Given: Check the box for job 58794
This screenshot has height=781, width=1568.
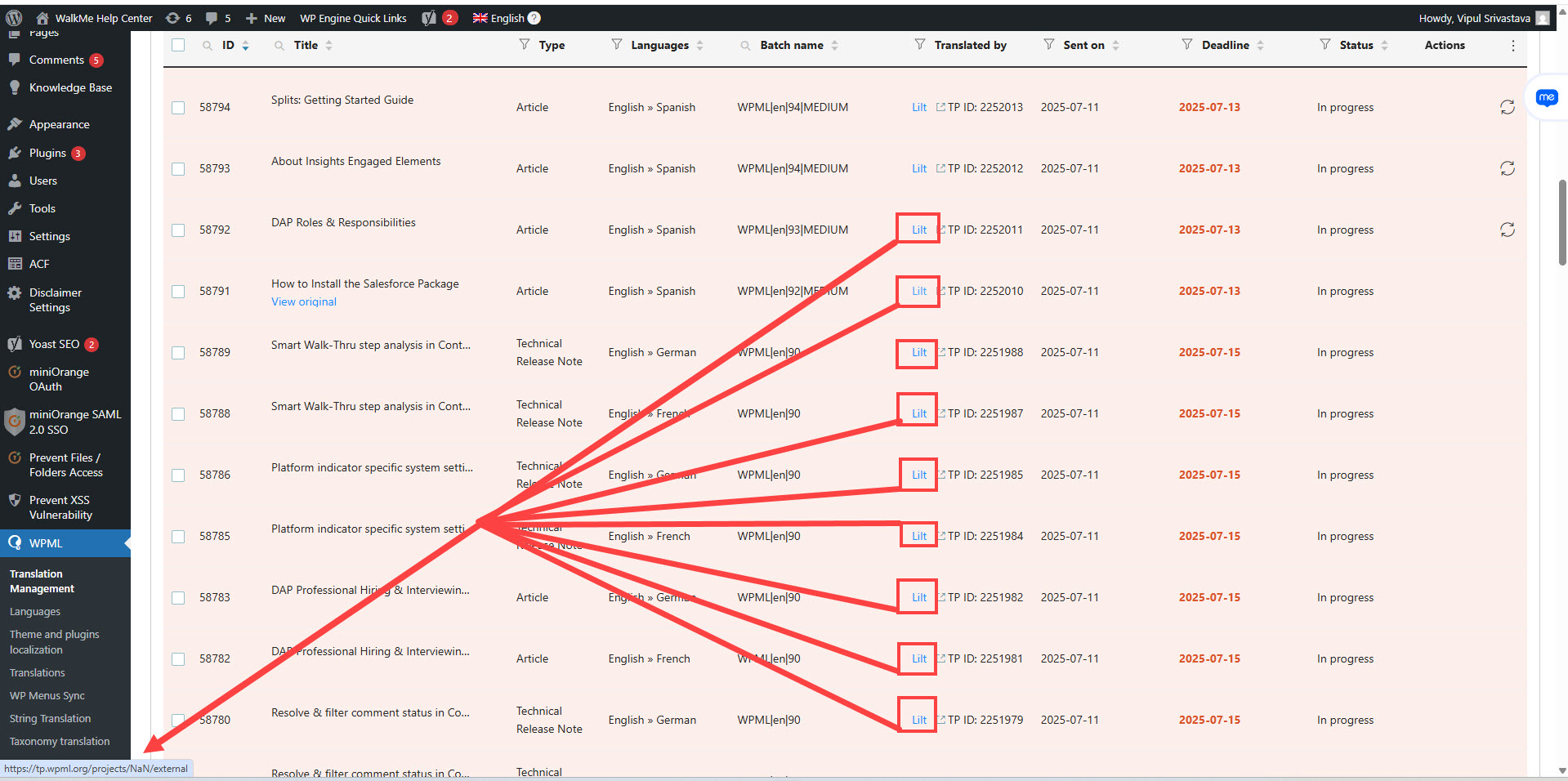Looking at the screenshot, I should point(178,108).
